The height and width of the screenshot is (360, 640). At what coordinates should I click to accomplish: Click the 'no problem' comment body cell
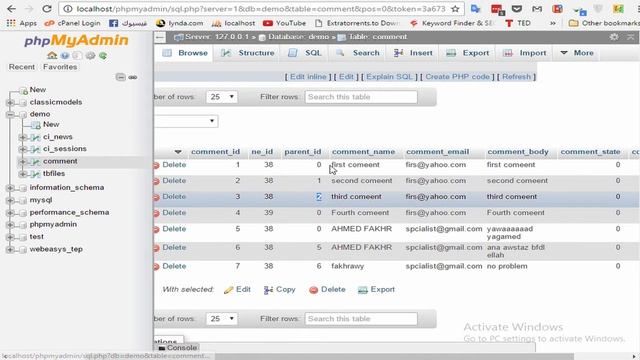[507, 266]
